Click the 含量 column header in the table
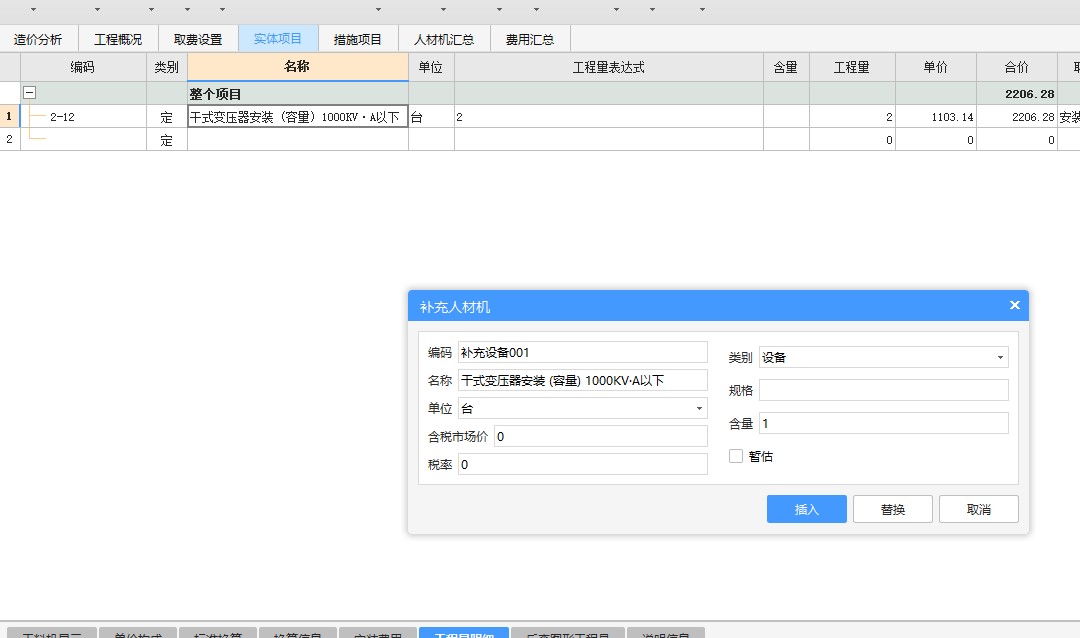Screen dimensions: 1080x638 (x=786, y=67)
